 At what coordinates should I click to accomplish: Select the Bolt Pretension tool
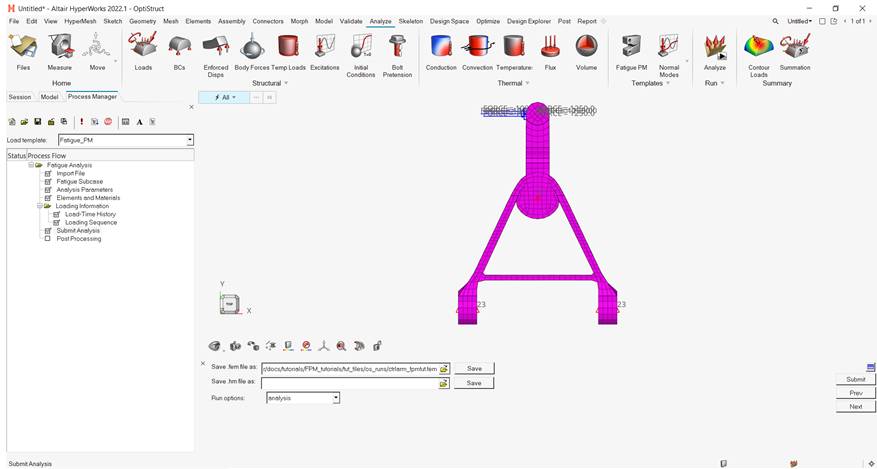397,47
